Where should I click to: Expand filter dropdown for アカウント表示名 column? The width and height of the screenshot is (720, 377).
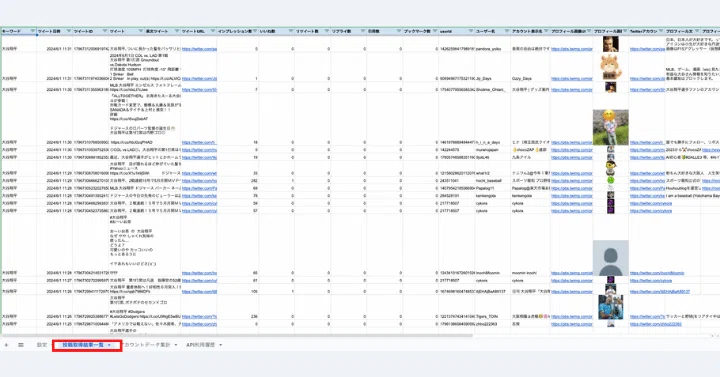[x=546, y=31]
